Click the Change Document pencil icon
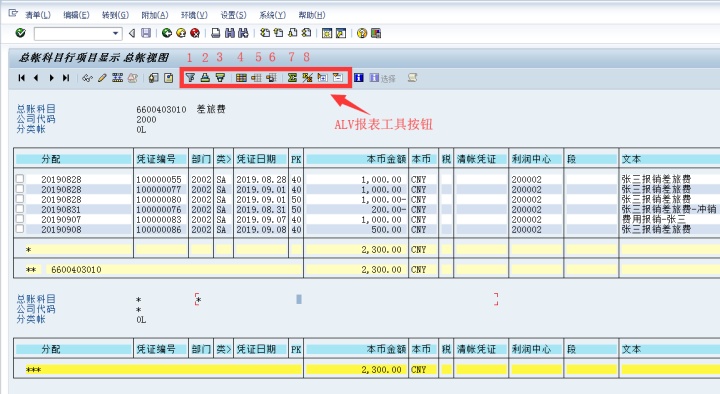Image resolution: width=720 pixels, height=394 pixels. point(102,78)
